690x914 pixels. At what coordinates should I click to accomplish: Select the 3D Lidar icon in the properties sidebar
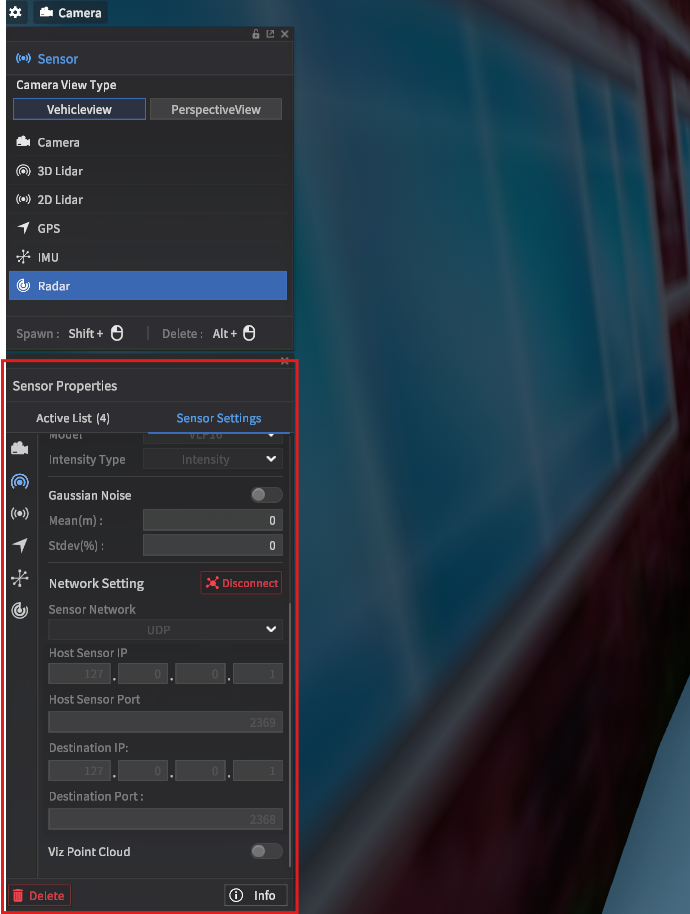tap(20, 481)
